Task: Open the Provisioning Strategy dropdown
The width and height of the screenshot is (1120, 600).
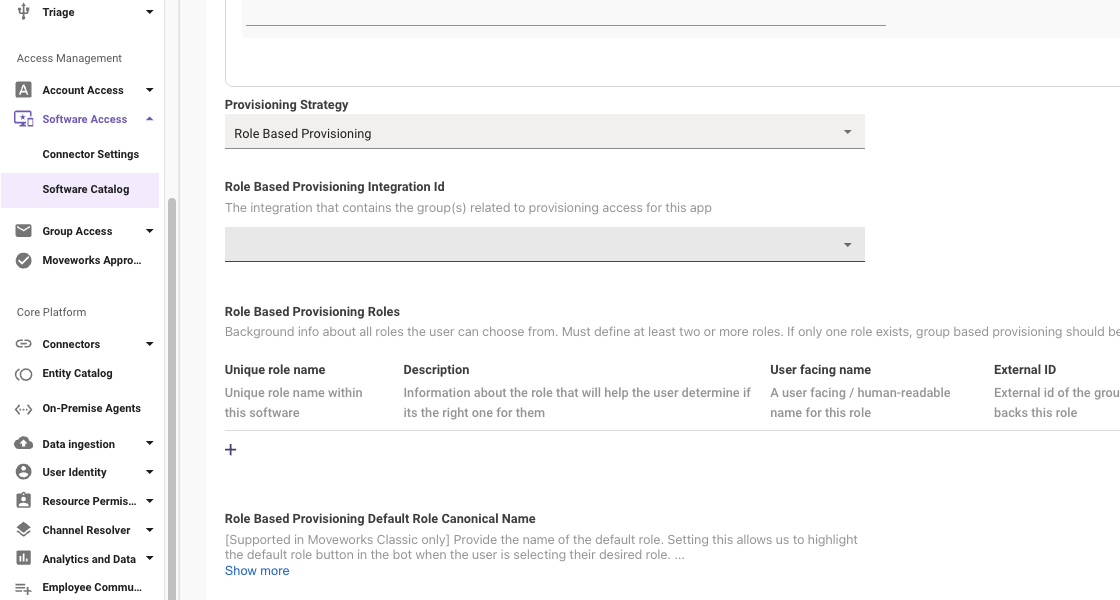Action: pos(544,133)
